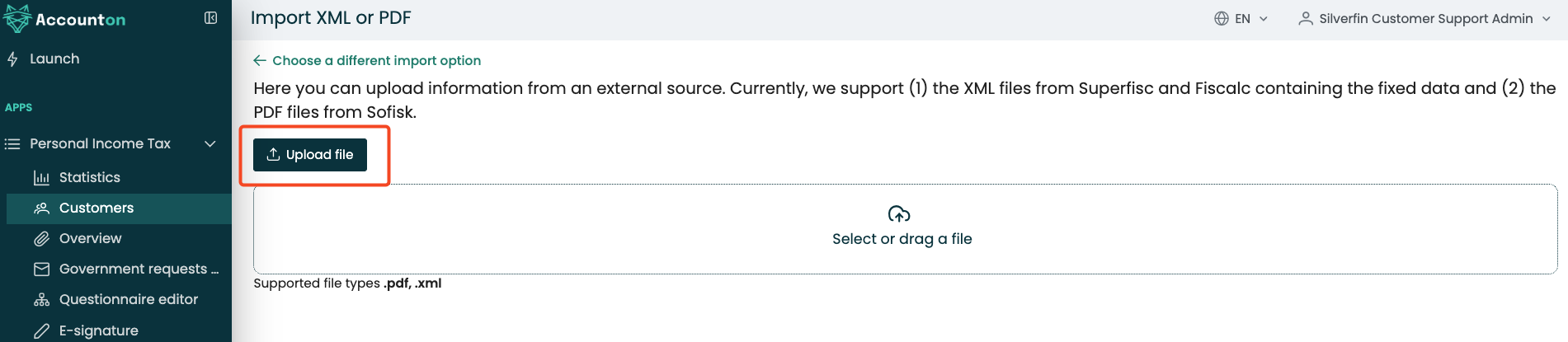
Task: Collapse the sidebar with the panel icon
Action: tap(210, 18)
